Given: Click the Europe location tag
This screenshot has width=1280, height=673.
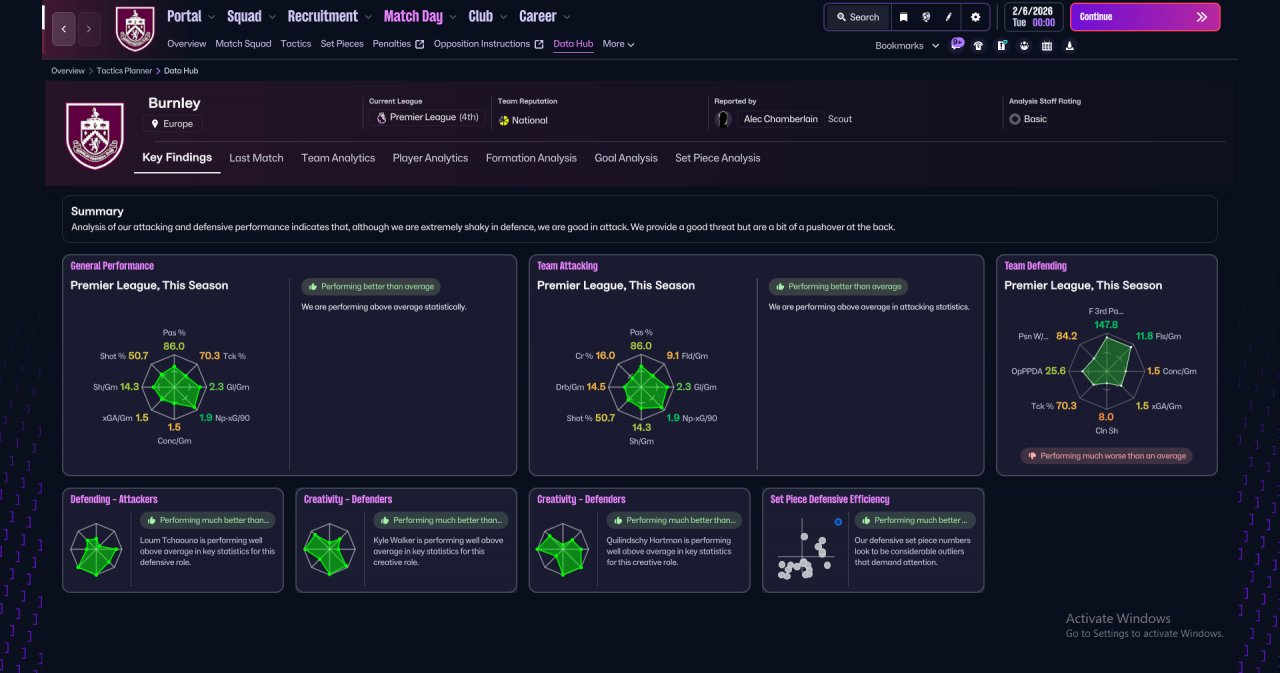Looking at the screenshot, I should [x=172, y=124].
